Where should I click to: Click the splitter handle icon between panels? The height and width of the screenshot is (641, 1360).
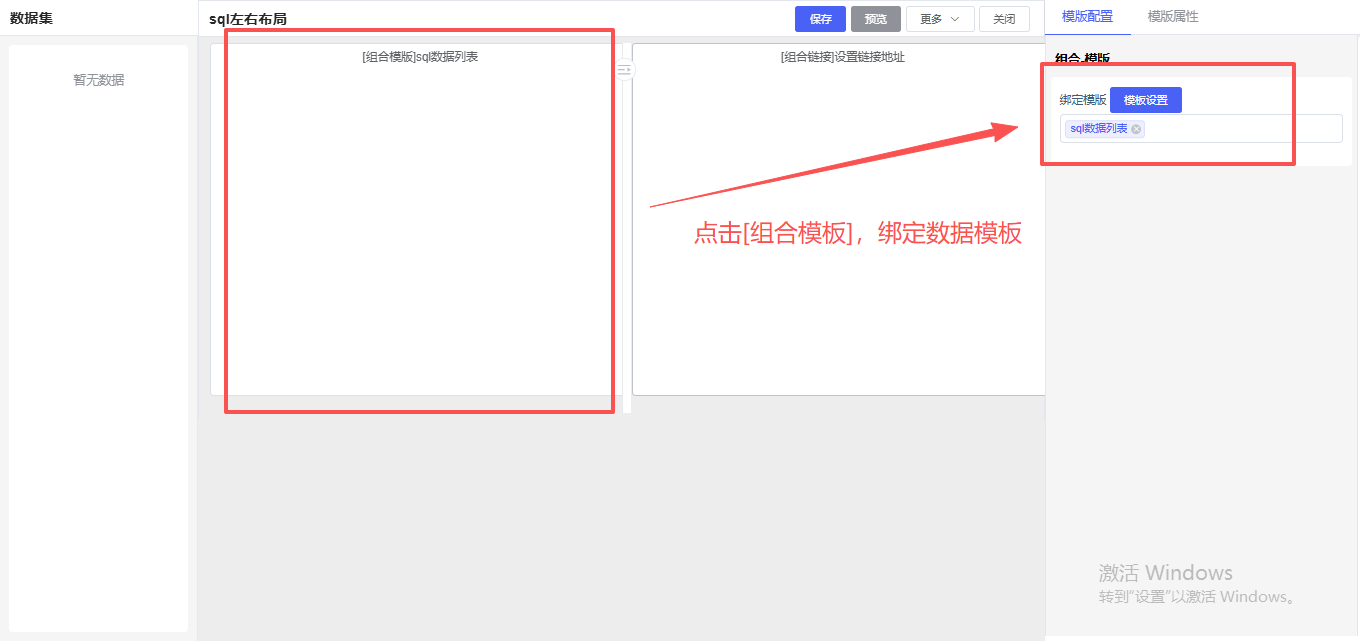pos(624,70)
